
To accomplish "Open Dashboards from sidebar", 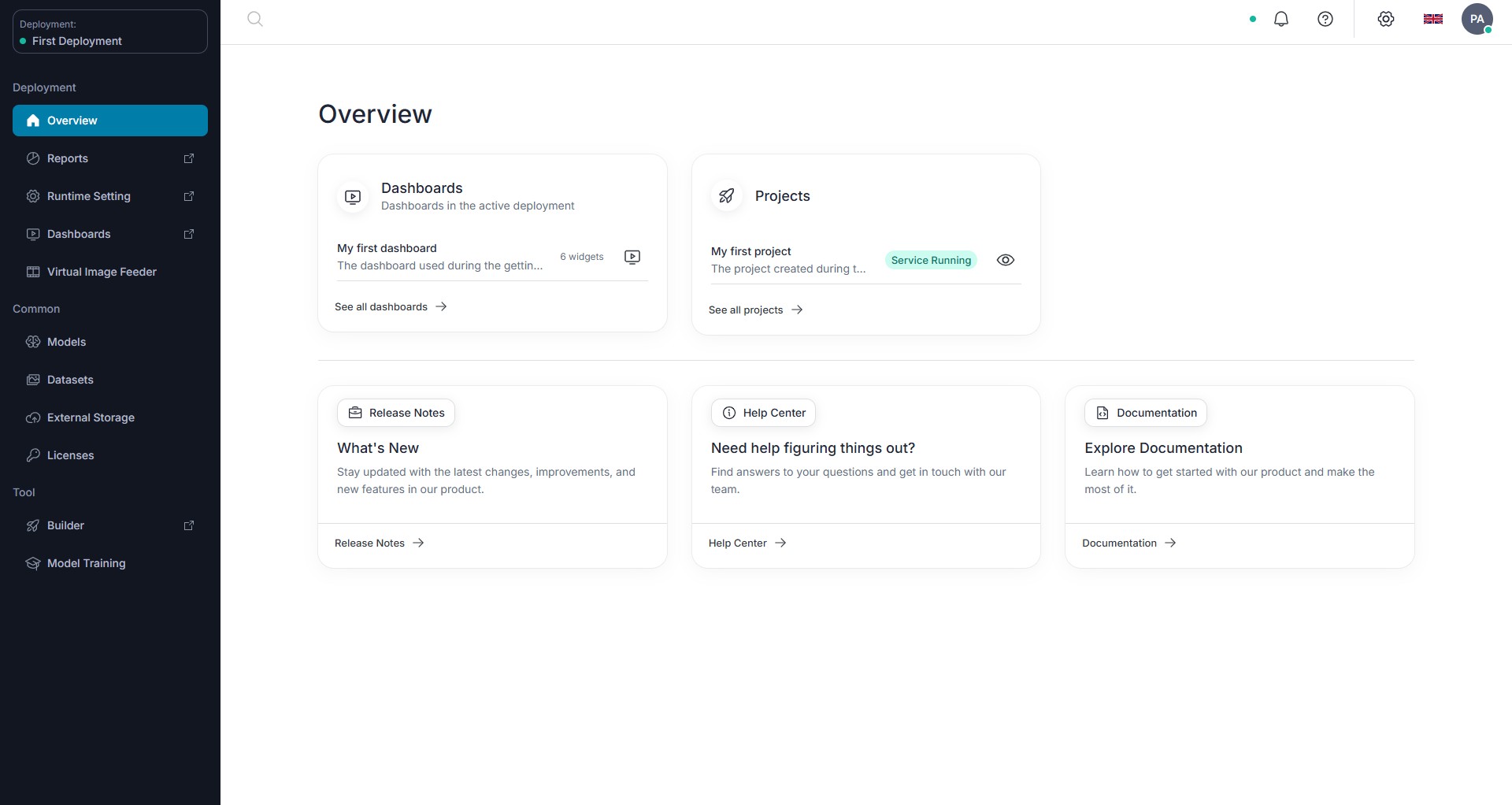I will pos(110,234).
